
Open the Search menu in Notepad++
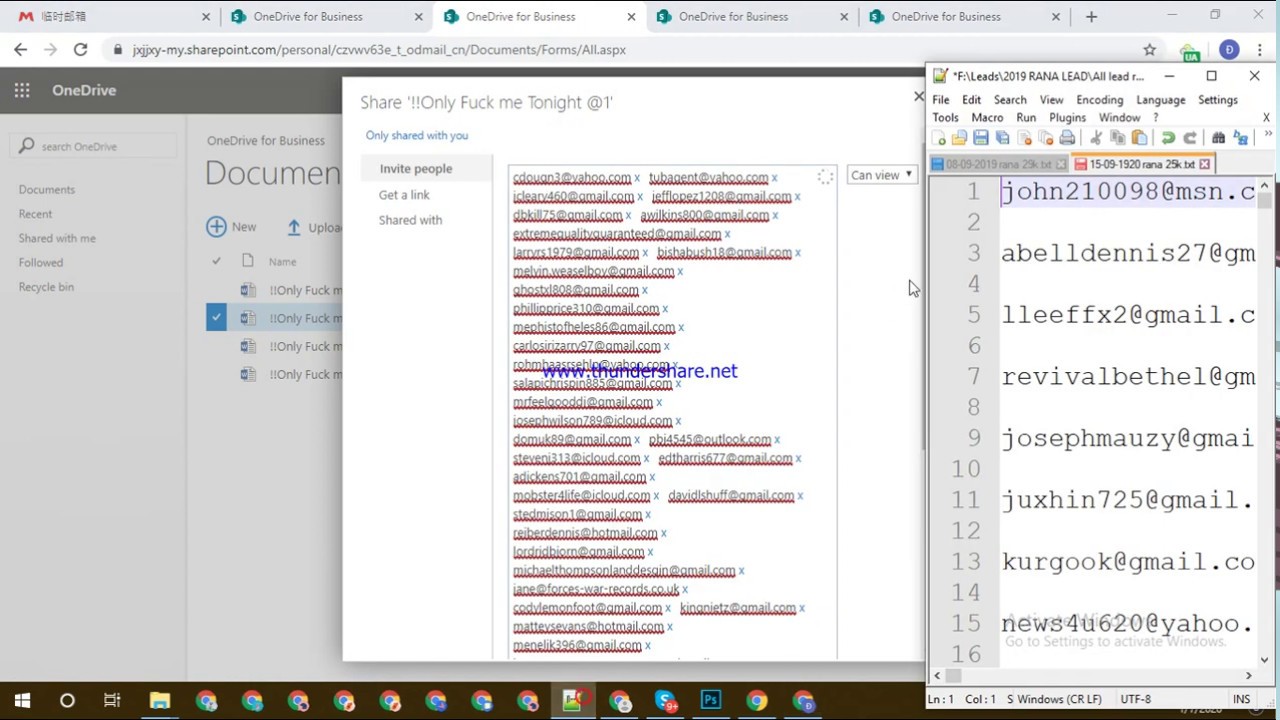[1010, 100]
